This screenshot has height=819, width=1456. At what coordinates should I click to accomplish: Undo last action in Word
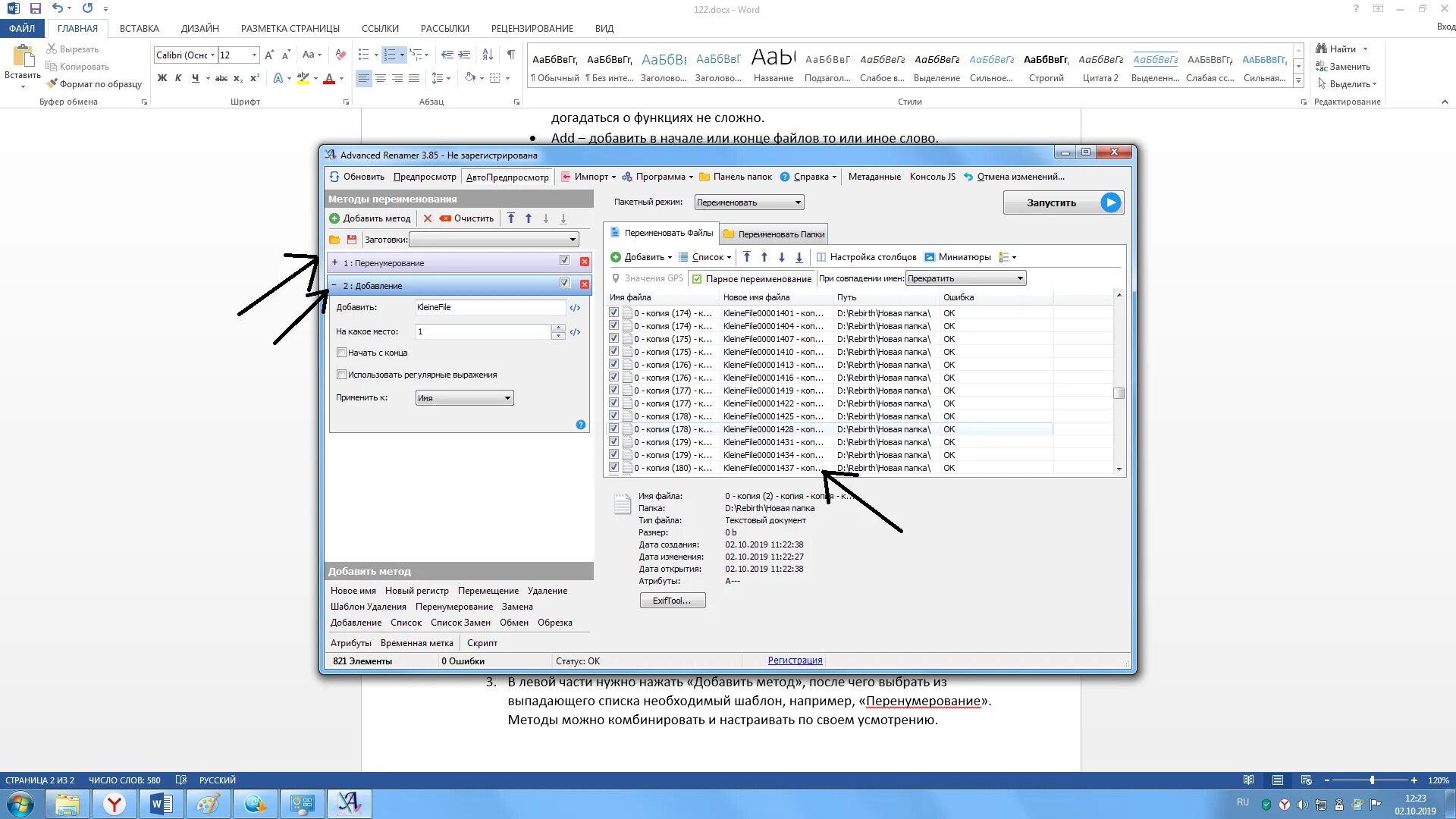coord(58,8)
